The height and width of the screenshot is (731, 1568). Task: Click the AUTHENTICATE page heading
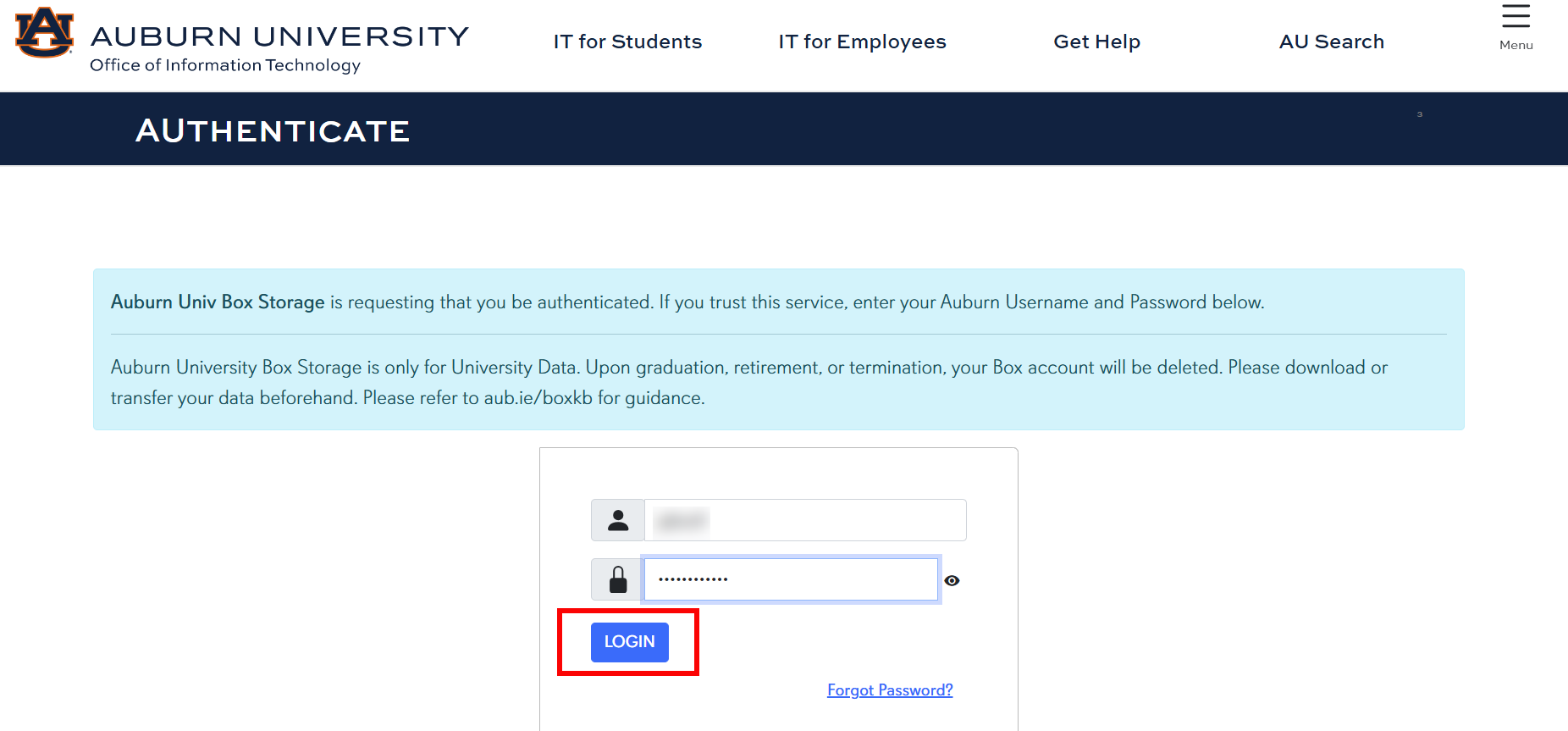click(x=273, y=130)
